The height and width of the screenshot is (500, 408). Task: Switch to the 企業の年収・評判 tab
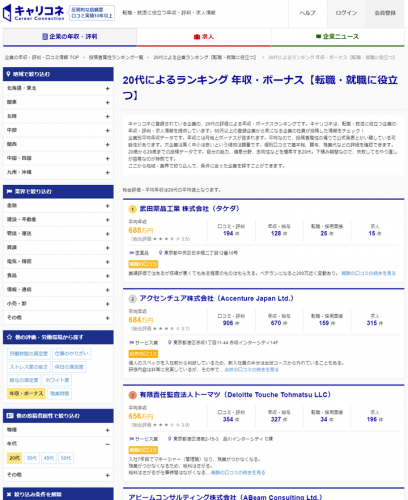coord(70,37)
